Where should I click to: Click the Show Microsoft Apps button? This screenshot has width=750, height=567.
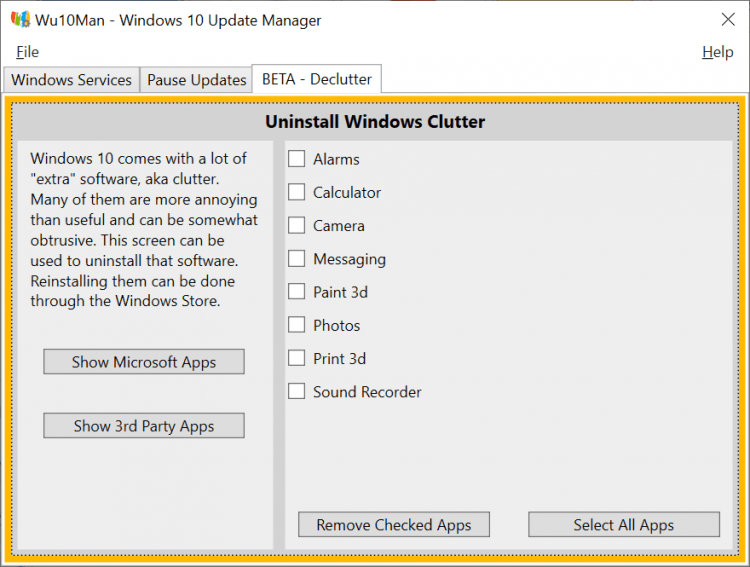click(x=144, y=362)
